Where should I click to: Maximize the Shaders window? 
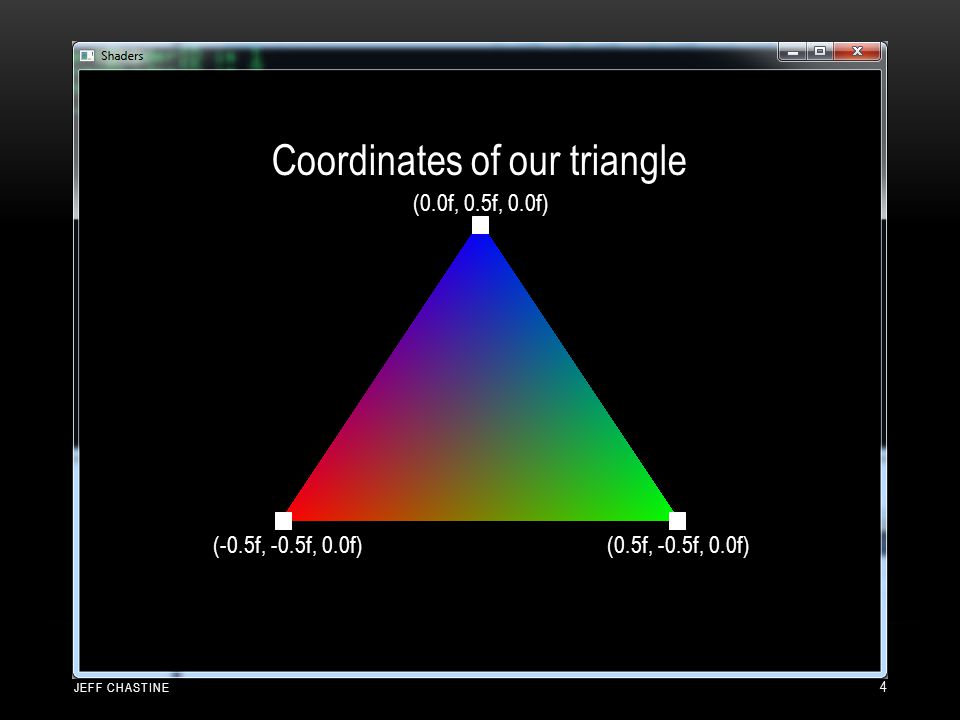click(820, 51)
